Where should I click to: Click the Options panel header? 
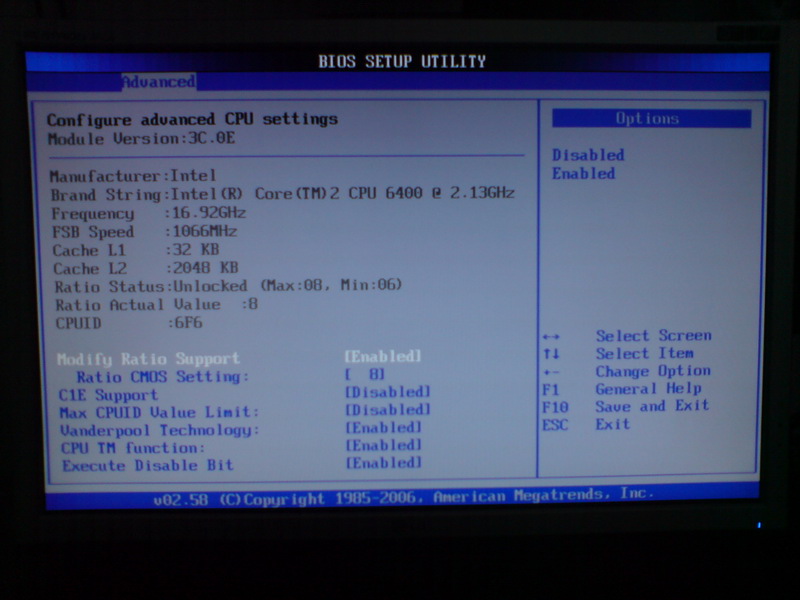coord(651,119)
